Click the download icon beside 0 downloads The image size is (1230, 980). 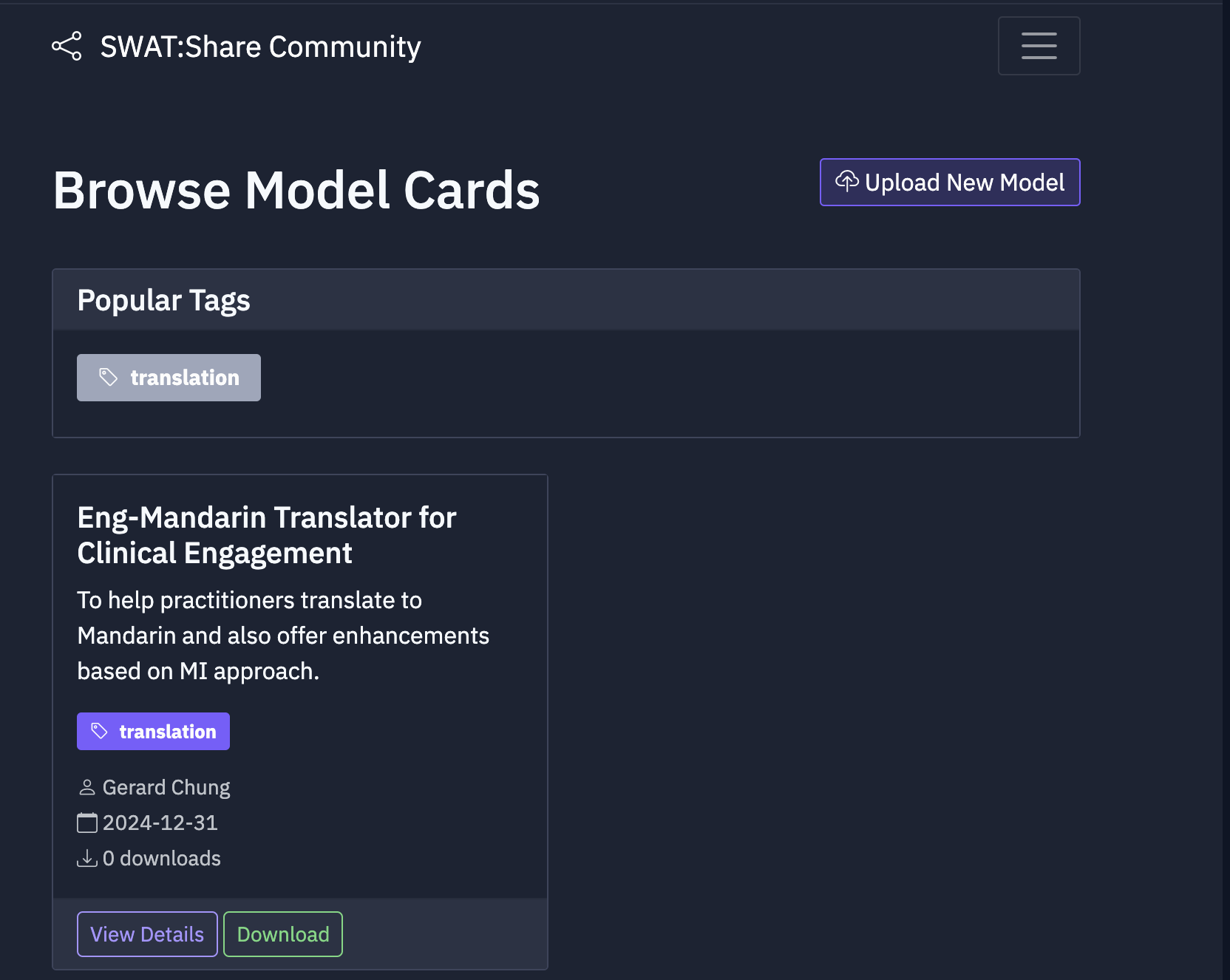click(x=87, y=858)
